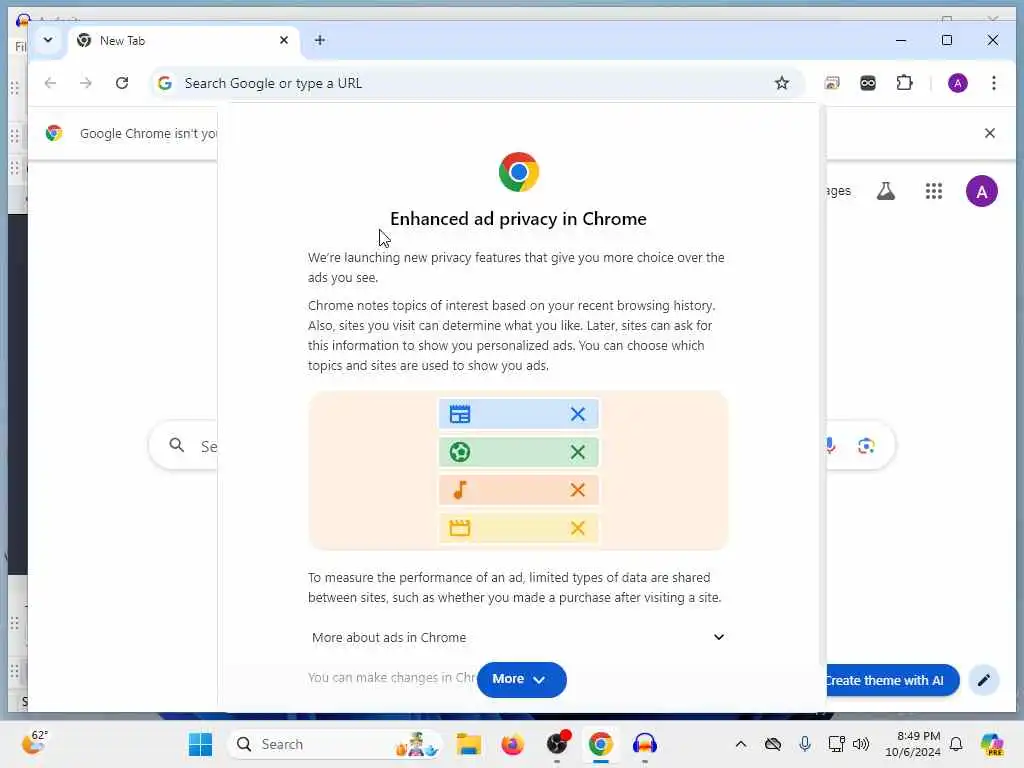Expand More about ads in Chrome
Screen dimensions: 1024x768
518,637
